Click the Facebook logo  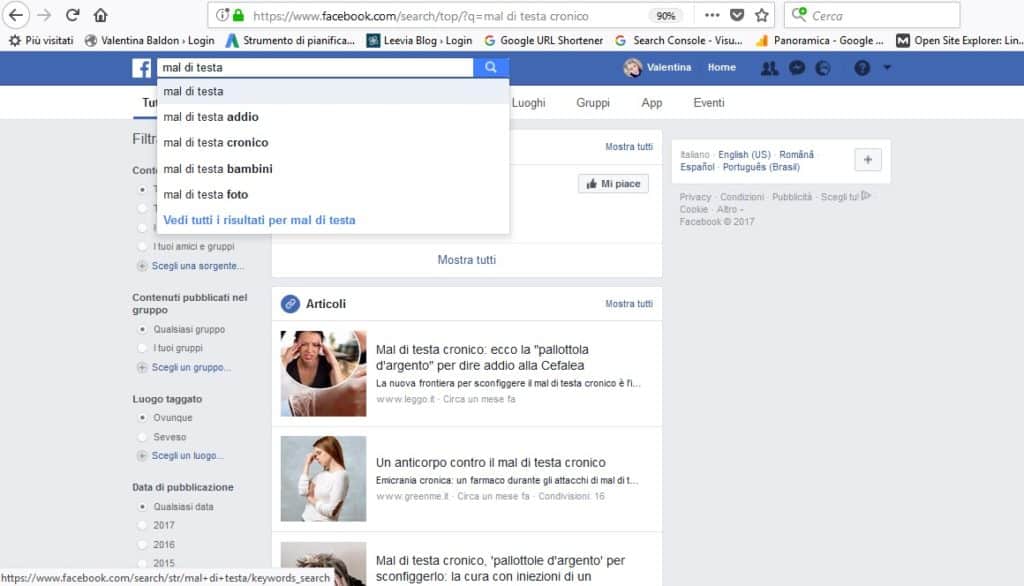(x=141, y=68)
